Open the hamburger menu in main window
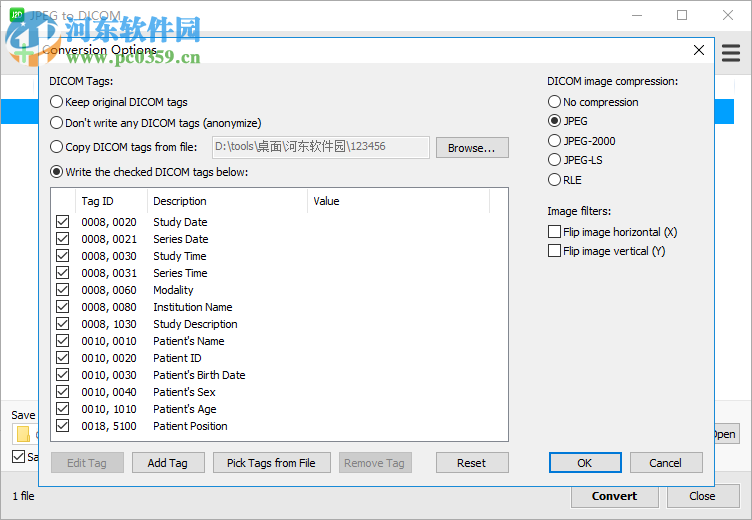This screenshot has width=752, height=520. tap(730, 53)
